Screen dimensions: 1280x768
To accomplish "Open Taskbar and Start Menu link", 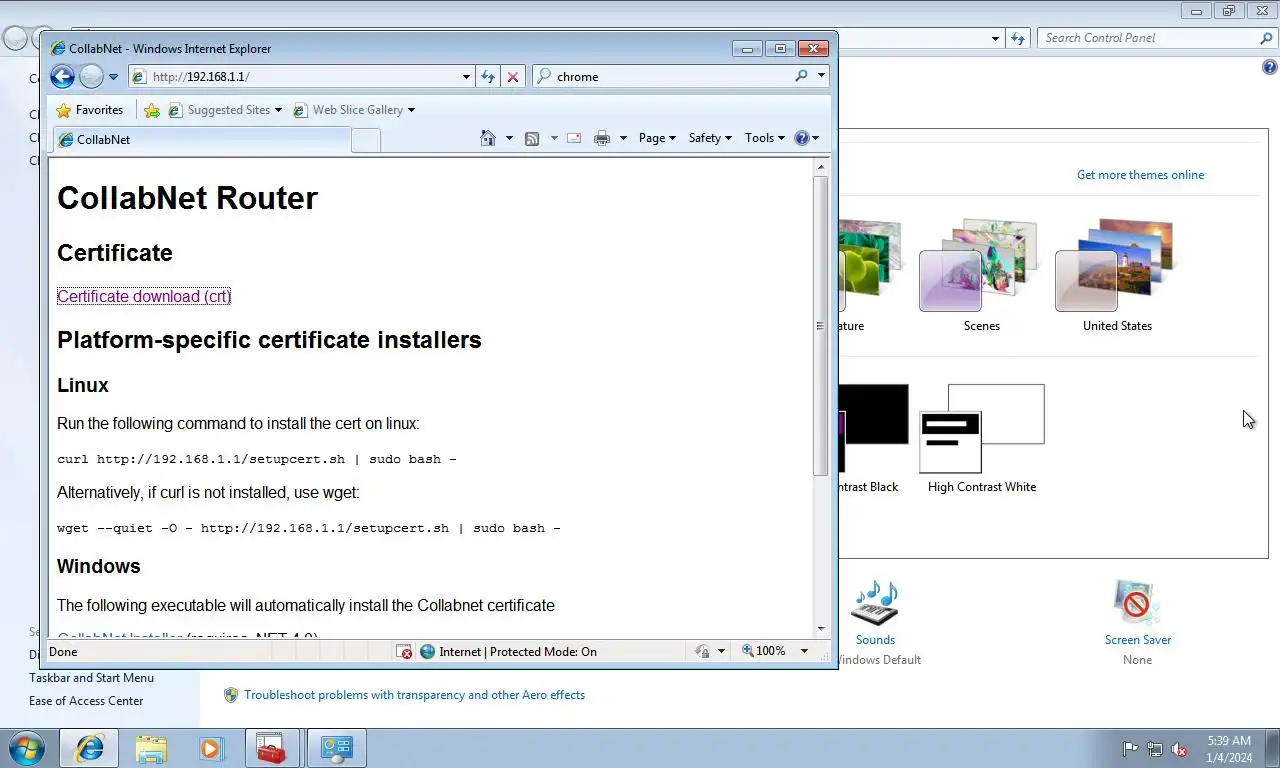I will pos(91,678).
